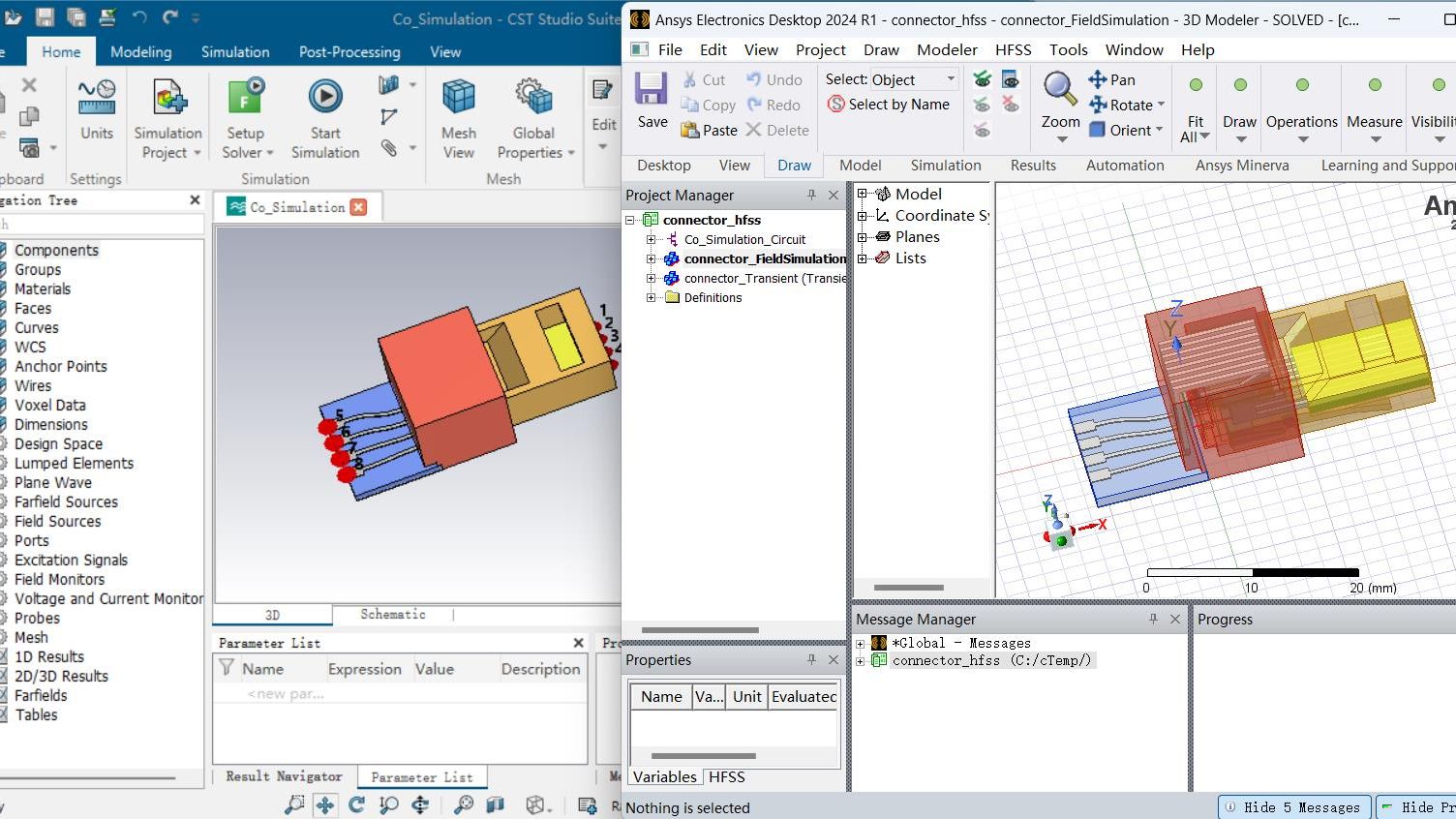
Task: Click the Units icon in CST
Action: [97, 98]
